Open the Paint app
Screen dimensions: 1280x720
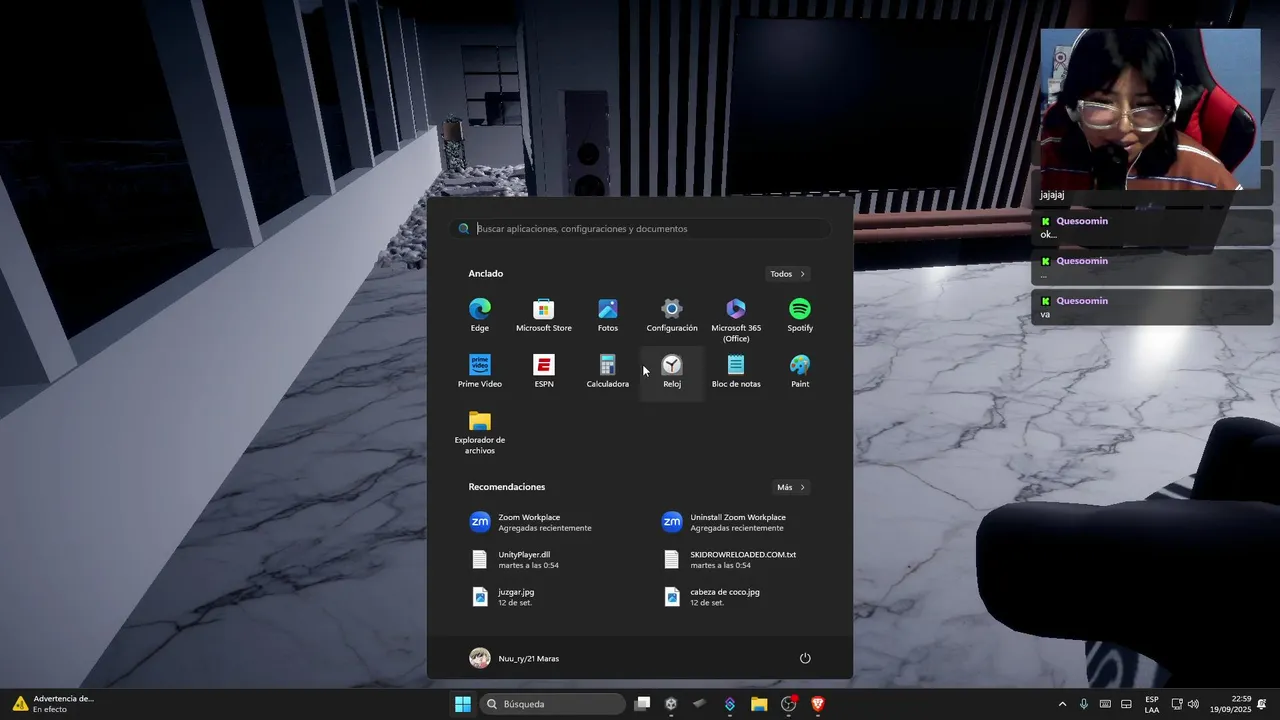click(800, 371)
